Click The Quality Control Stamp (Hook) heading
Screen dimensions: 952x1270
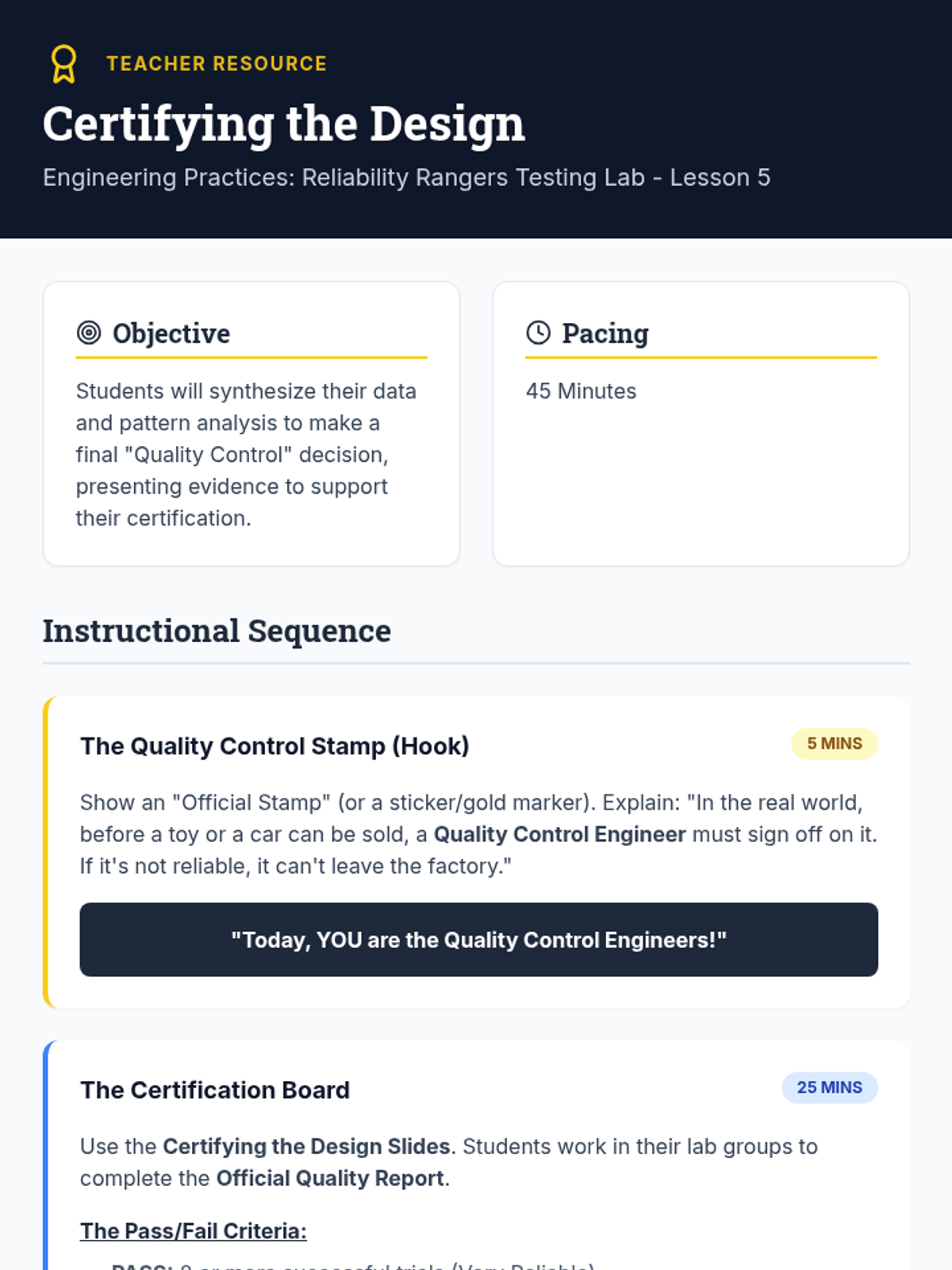tap(274, 746)
